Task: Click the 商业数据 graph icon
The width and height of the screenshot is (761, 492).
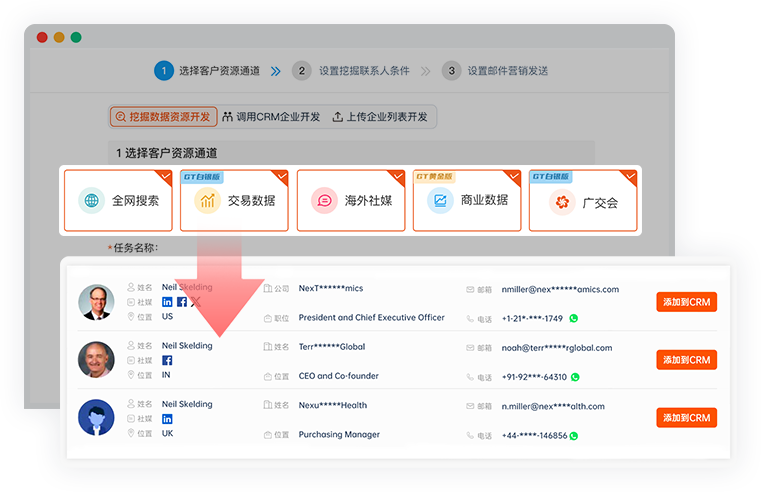Action: coord(440,200)
